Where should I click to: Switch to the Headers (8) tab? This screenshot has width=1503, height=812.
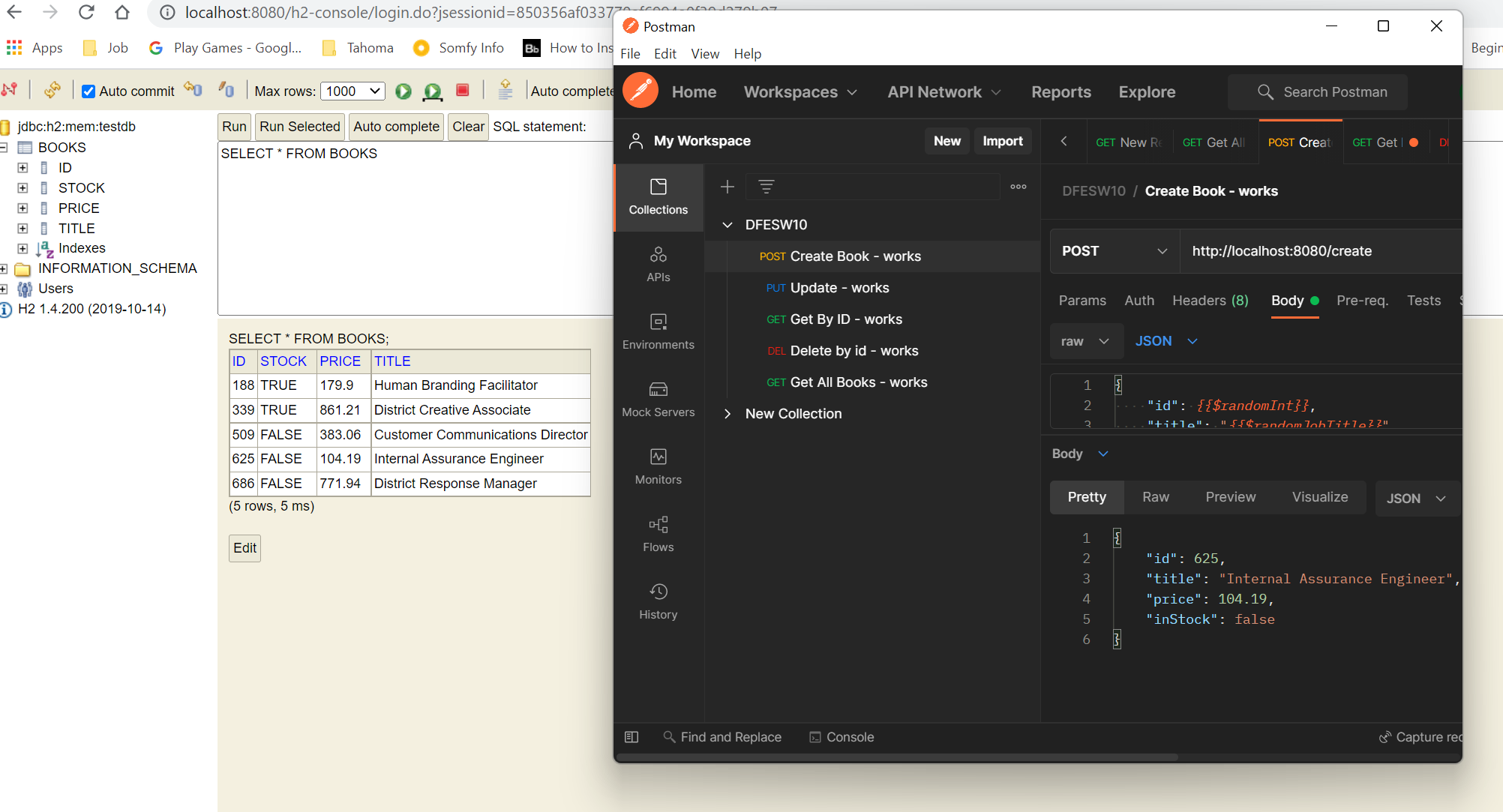[1210, 301]
